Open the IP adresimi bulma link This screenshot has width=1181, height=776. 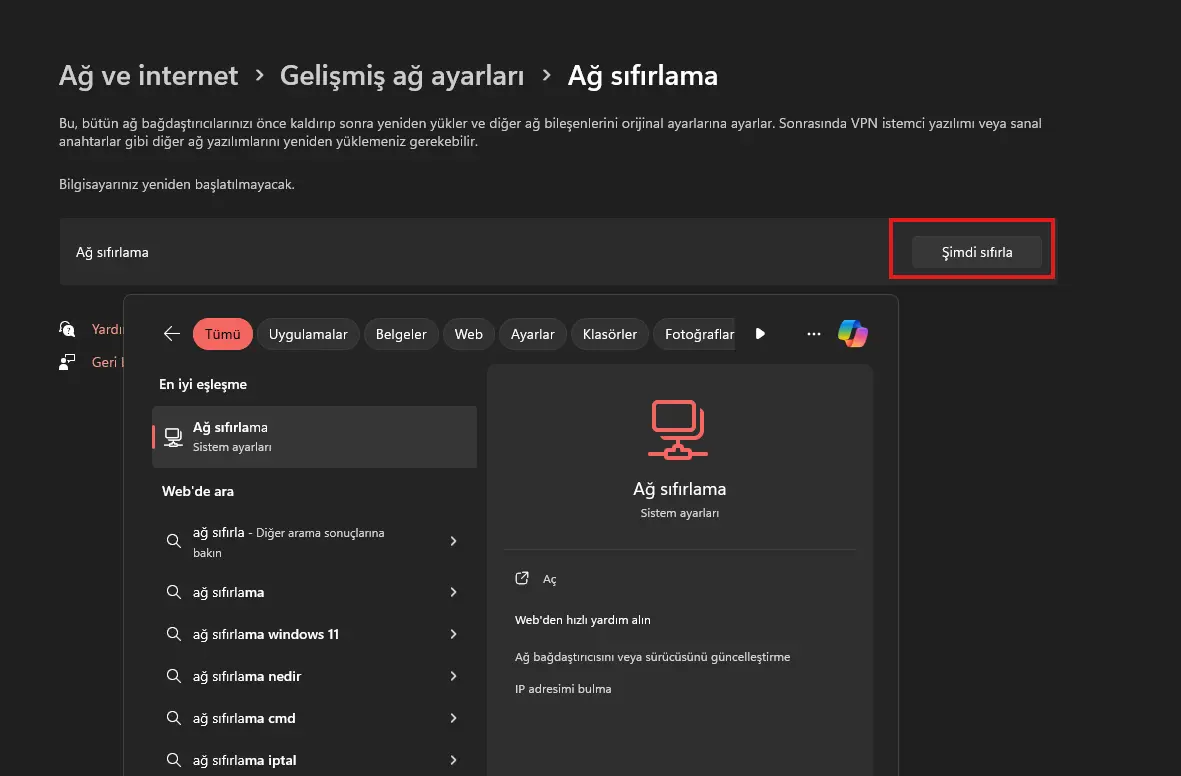tap(563, 689)
